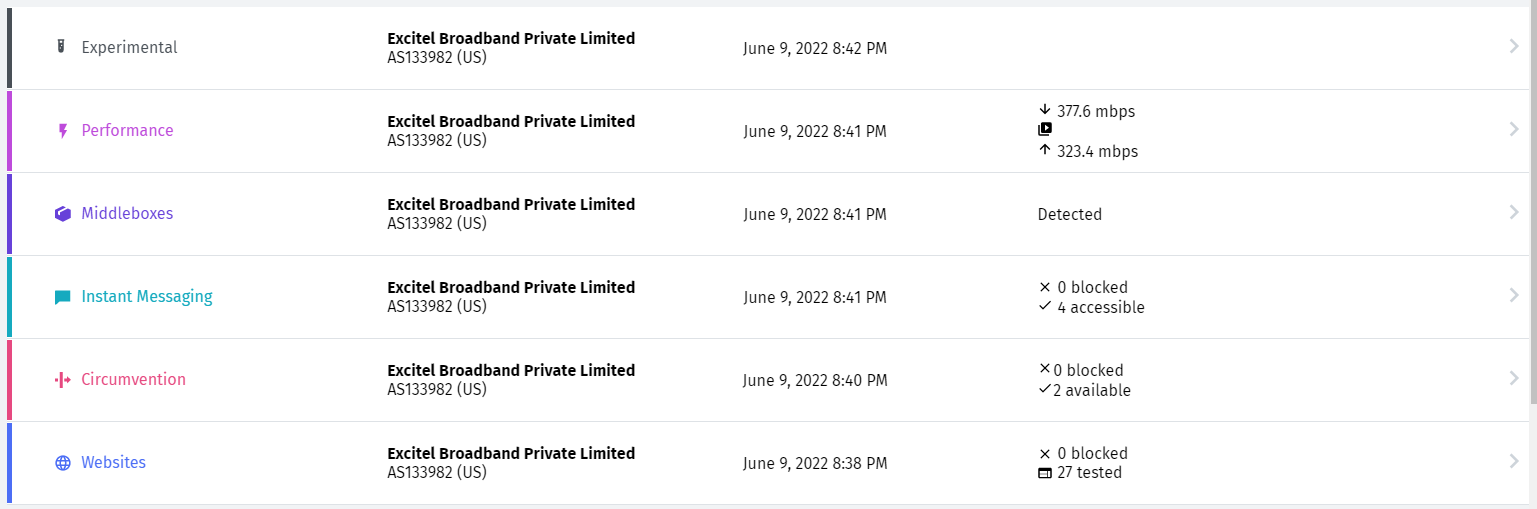Image resolution: width=1537 pixels, height=509 pixels.
Task: Click the Detected status in Middleboxes row
Action: 1069,214
